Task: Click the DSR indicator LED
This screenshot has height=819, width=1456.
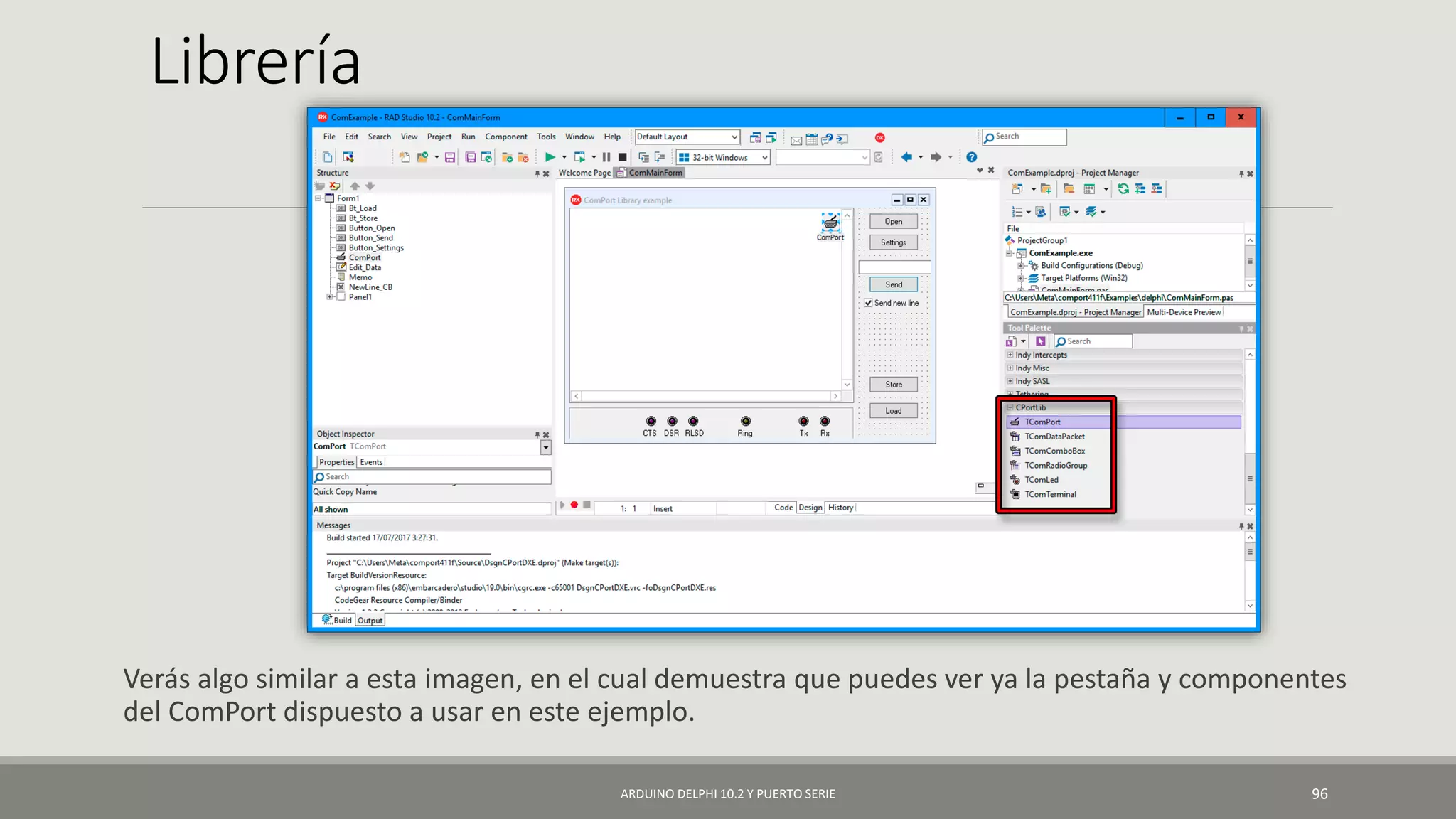Action: [x=672, y=422]
